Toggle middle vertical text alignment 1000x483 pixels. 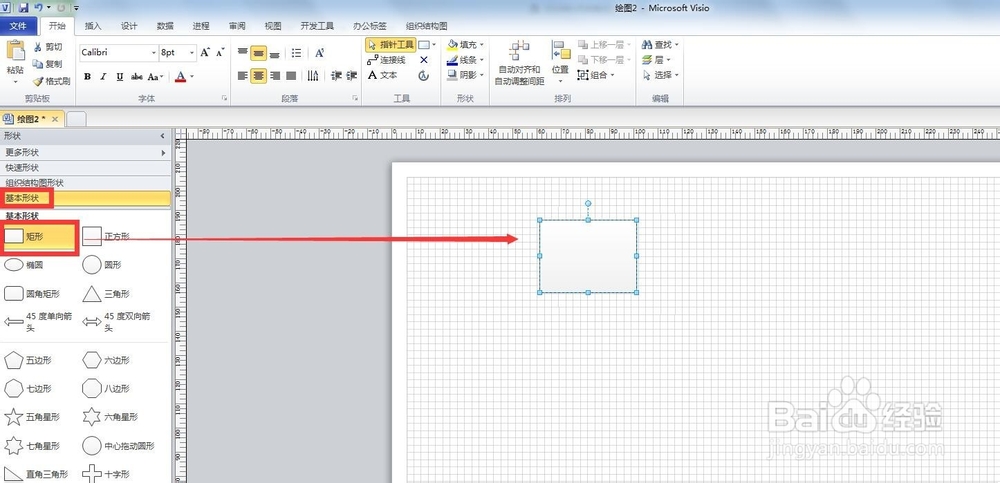[x=258, y=52]
